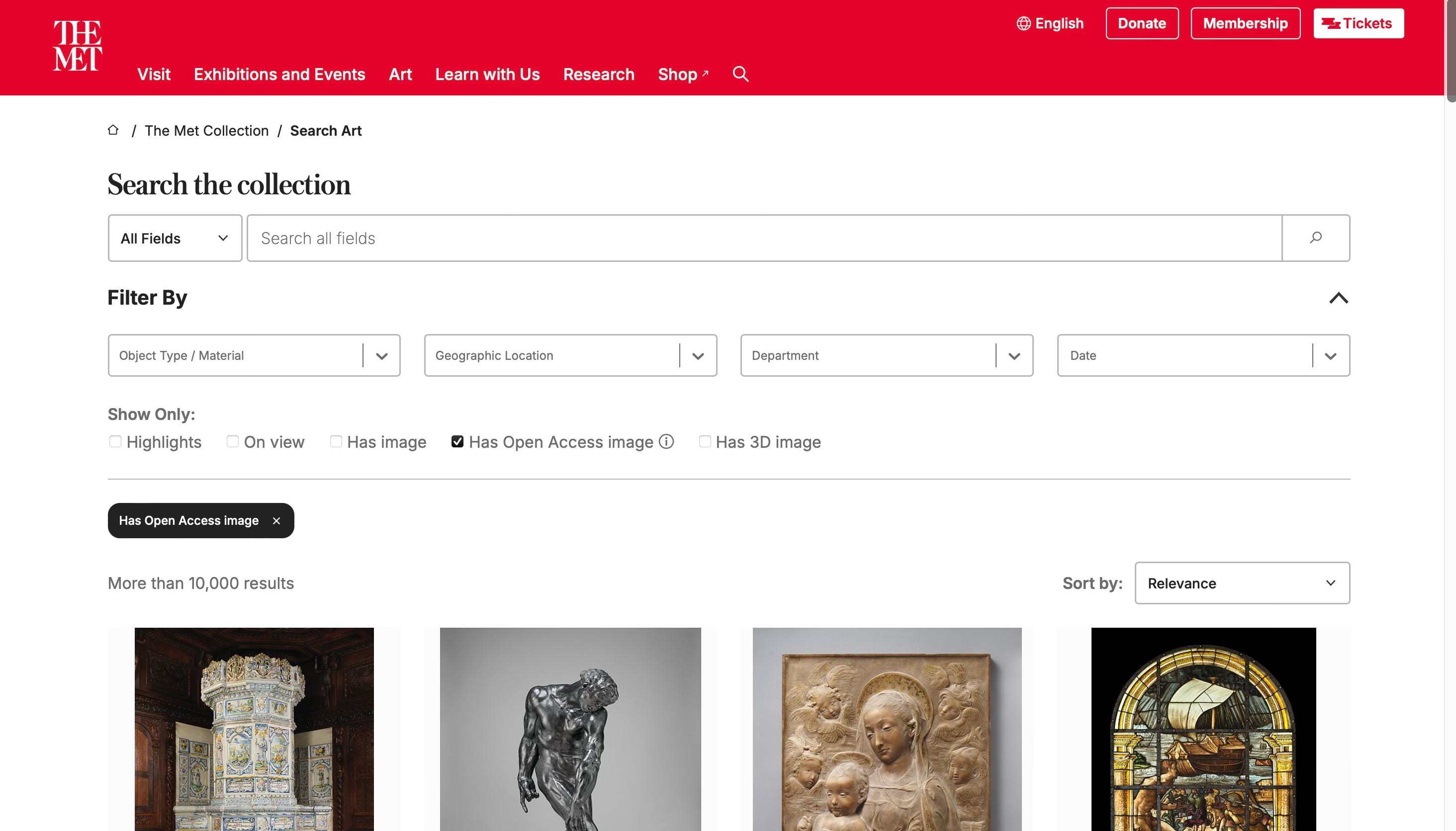Open the site search magnifier in navigation
The width and height of the screenshot is (1456, 831).
point(740,74)
